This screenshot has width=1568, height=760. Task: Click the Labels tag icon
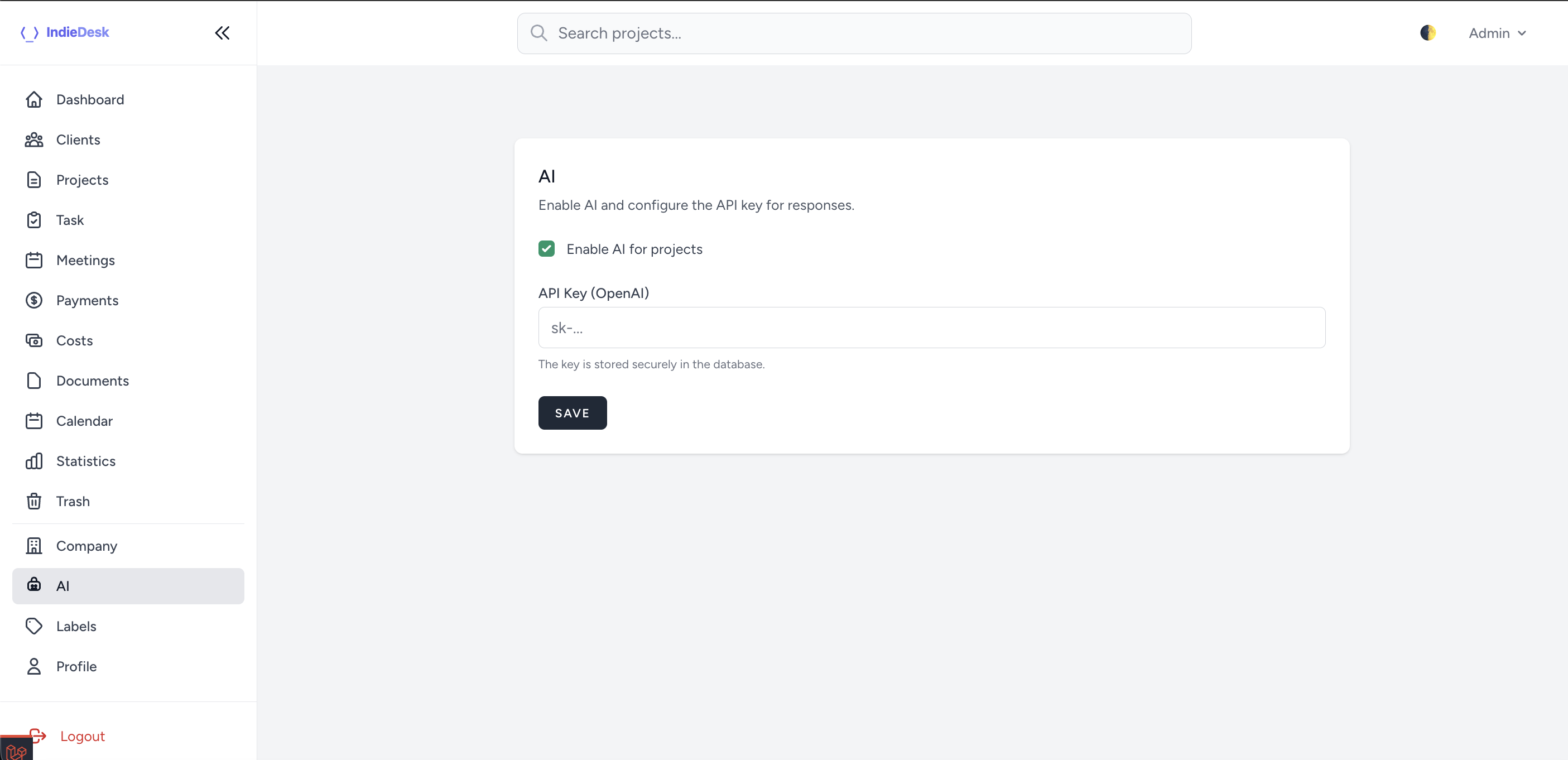point(34,626)
